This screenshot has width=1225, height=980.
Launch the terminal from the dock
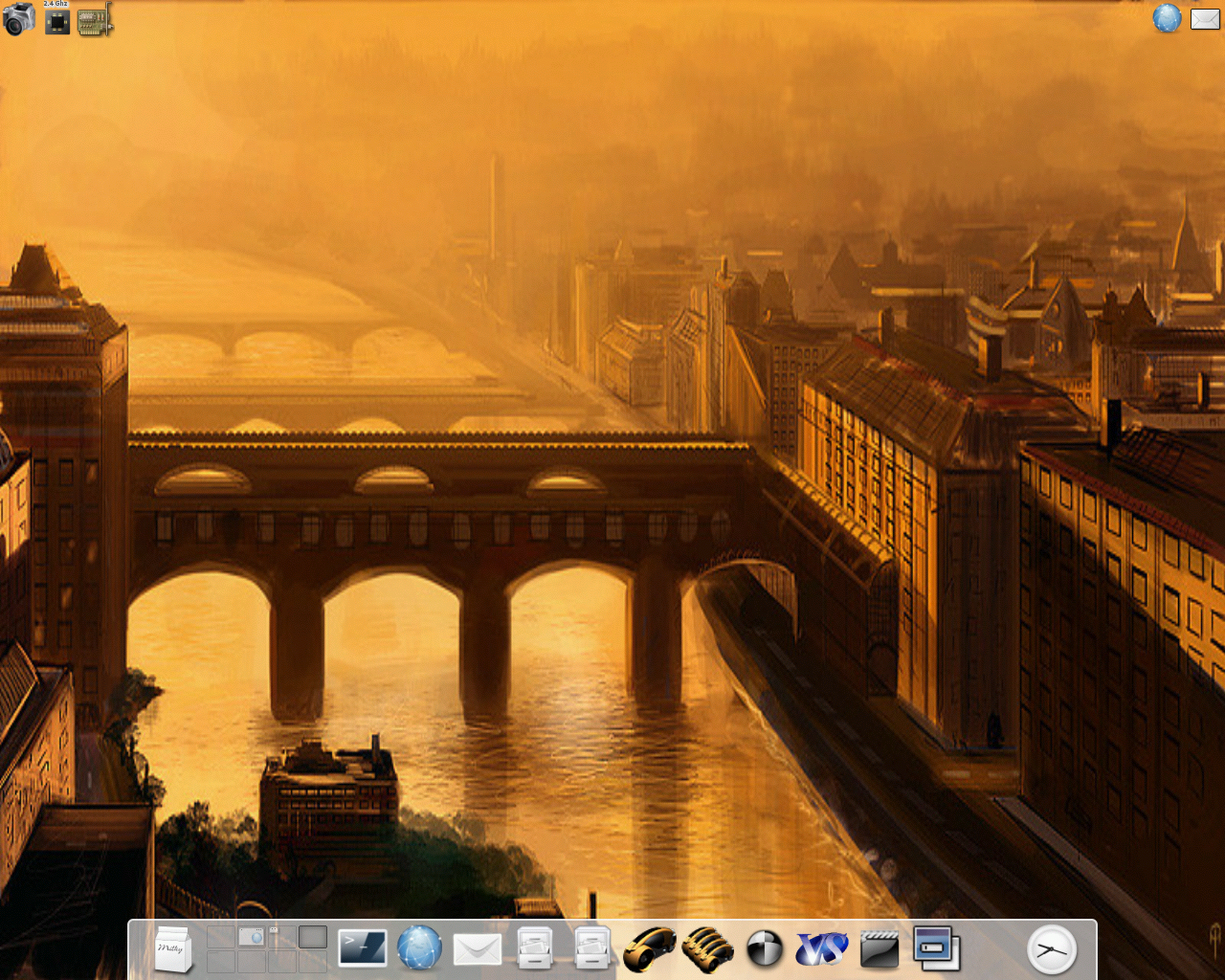(x=363, y=948)
